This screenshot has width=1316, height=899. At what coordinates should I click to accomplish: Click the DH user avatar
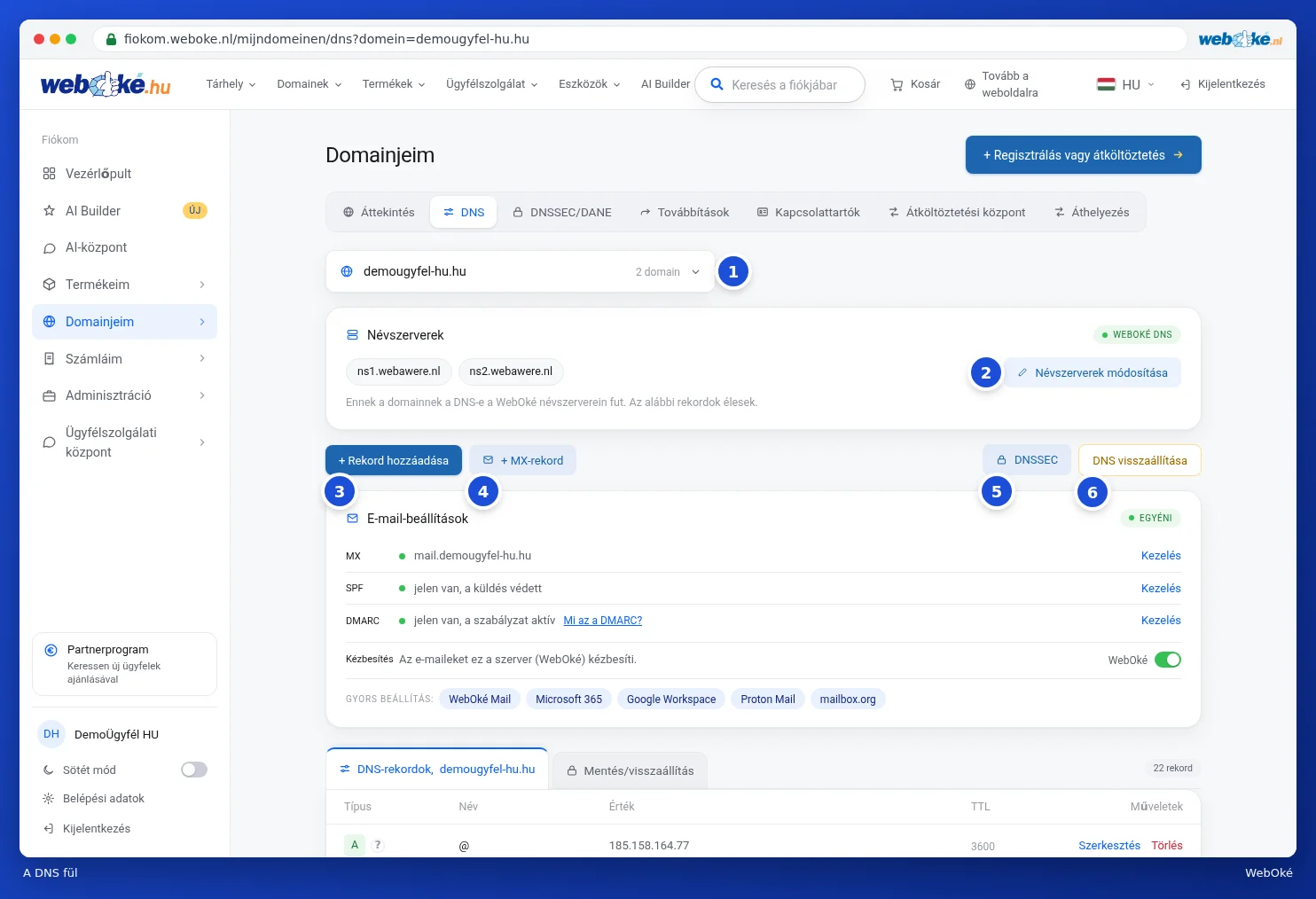tap(51, 734)
